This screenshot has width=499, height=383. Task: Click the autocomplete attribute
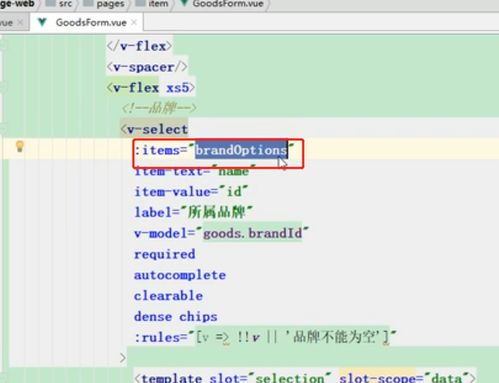(x=180, y=275)
